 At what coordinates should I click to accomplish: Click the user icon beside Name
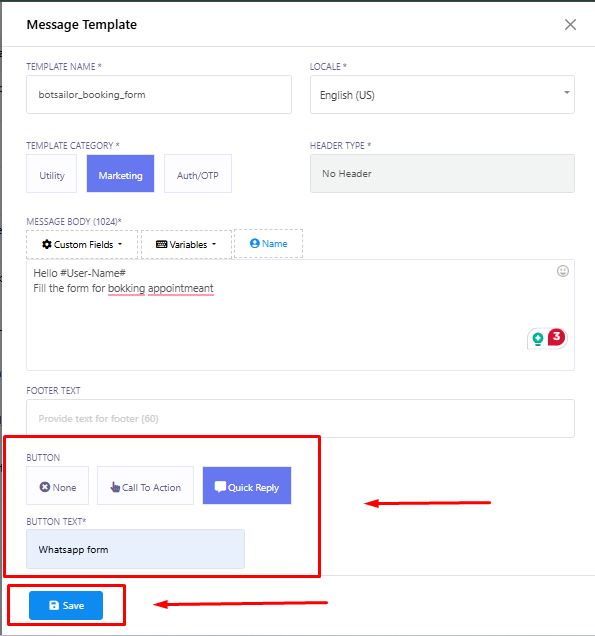pyautogui.click(x=254, y=243)
